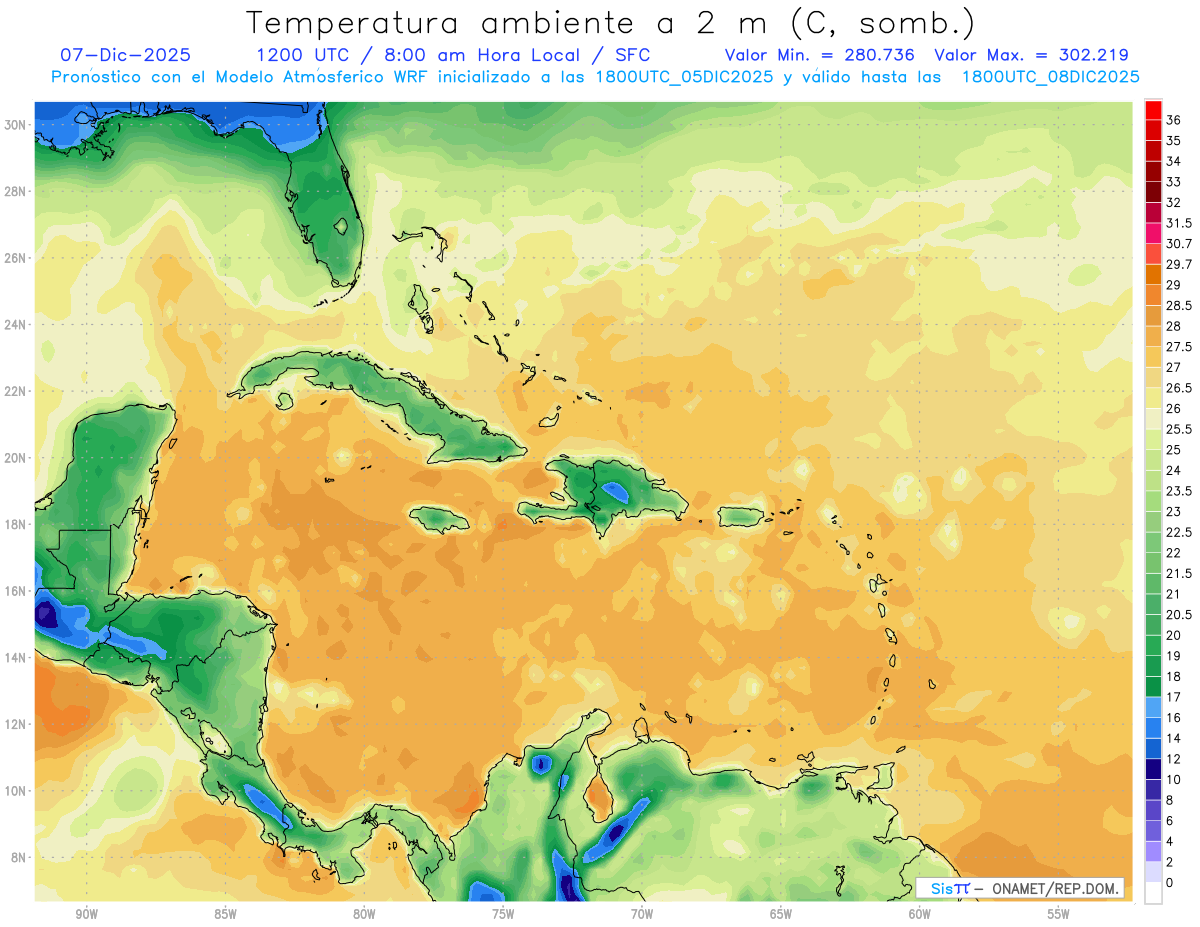Click the 'SisTT – ONAMET/REP.DOM.' credit box
This screenshot has height=927, width=1200.
pyautogui.click(x=1019, y=888)
